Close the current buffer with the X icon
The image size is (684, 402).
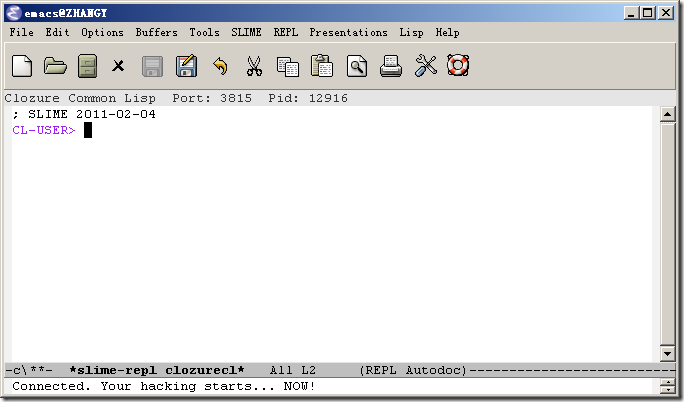pyautogui.click(x=118, y=66)
